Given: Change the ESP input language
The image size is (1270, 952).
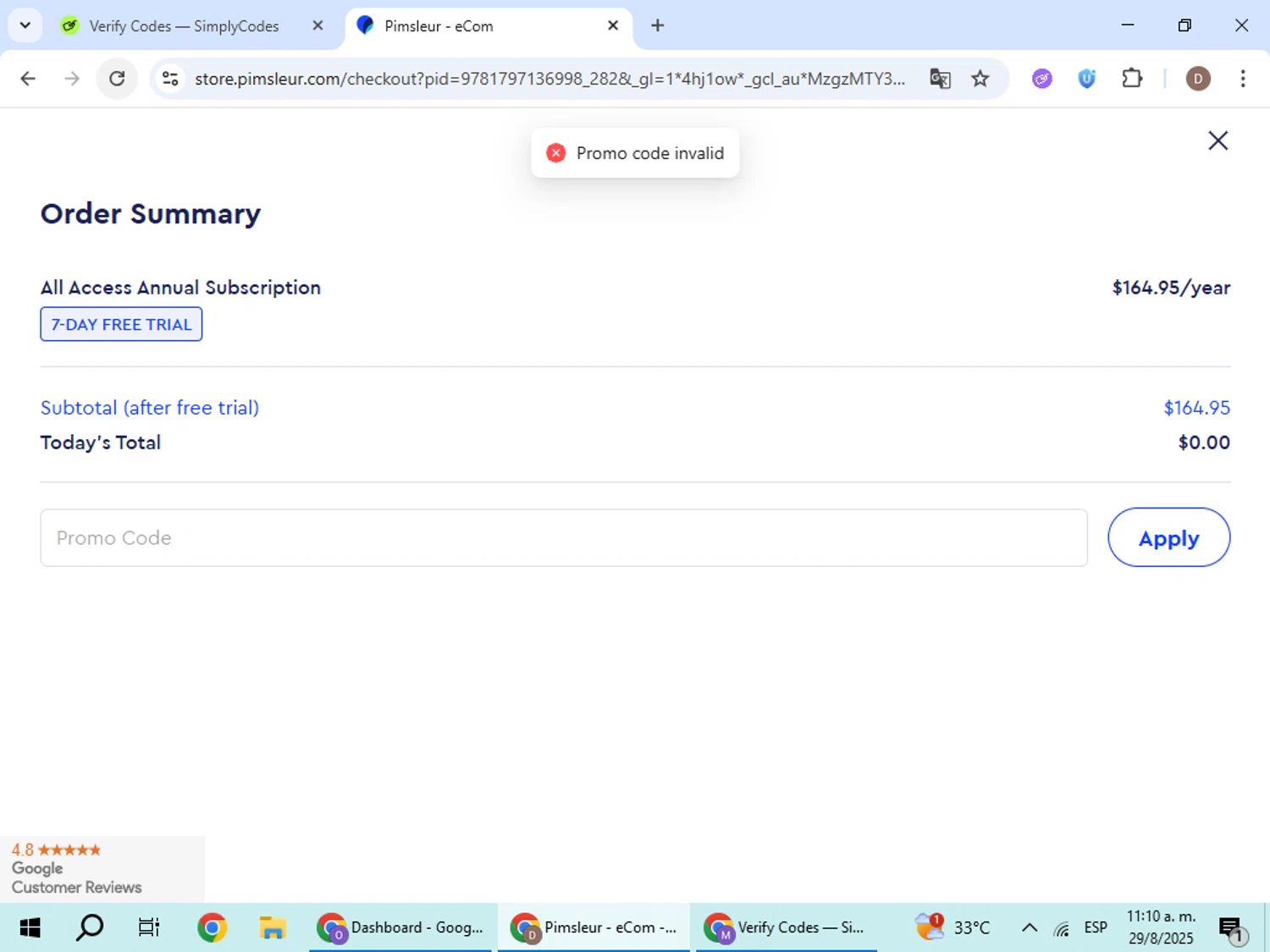Looking at the screenshot, I should [1096, 927].
